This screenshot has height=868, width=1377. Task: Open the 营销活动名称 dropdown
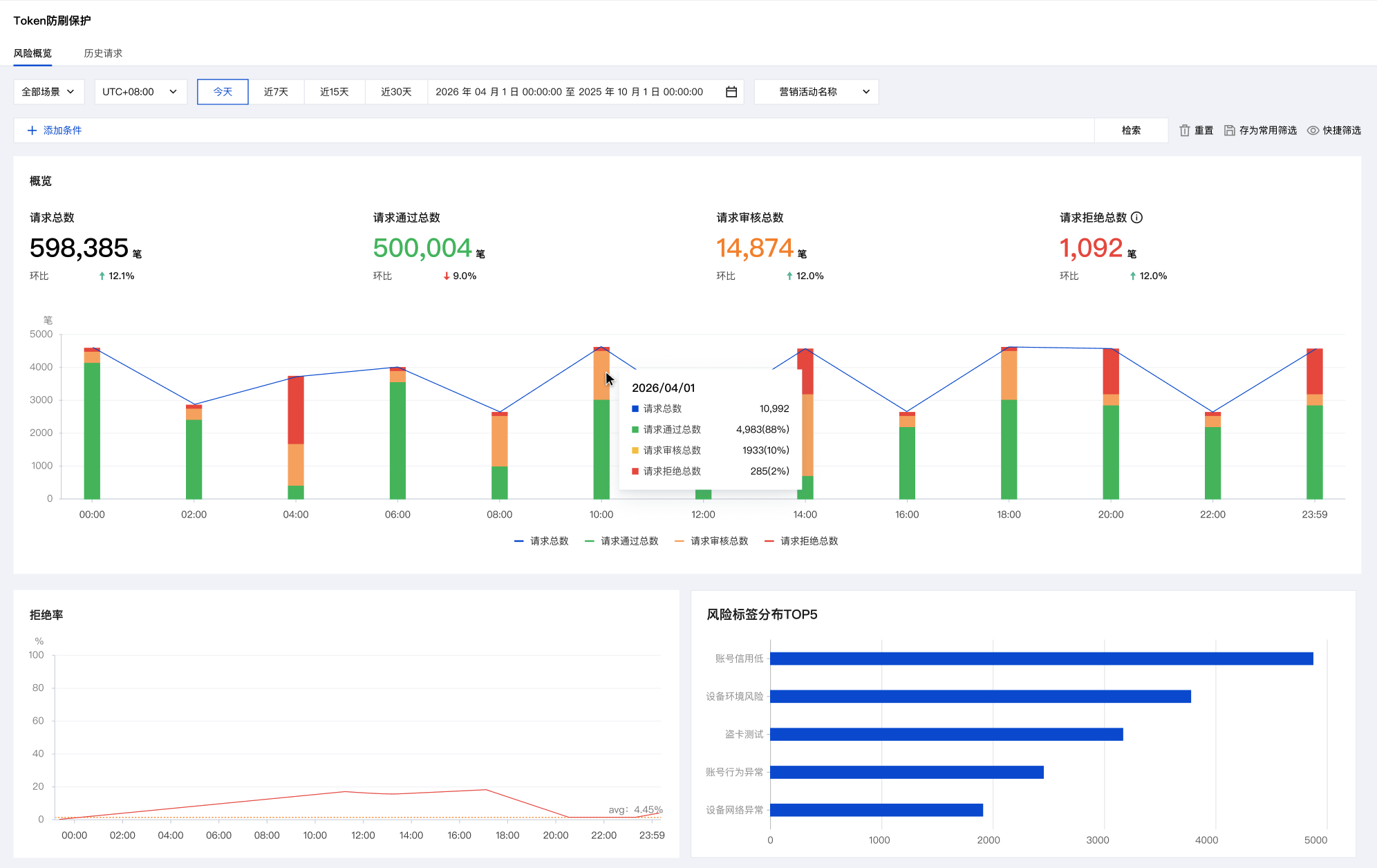[x=816, y=92]
